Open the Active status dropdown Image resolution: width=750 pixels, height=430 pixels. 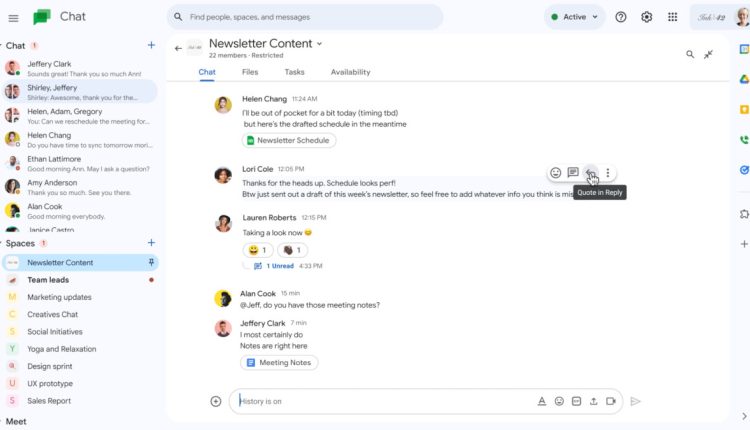point(574,17)
